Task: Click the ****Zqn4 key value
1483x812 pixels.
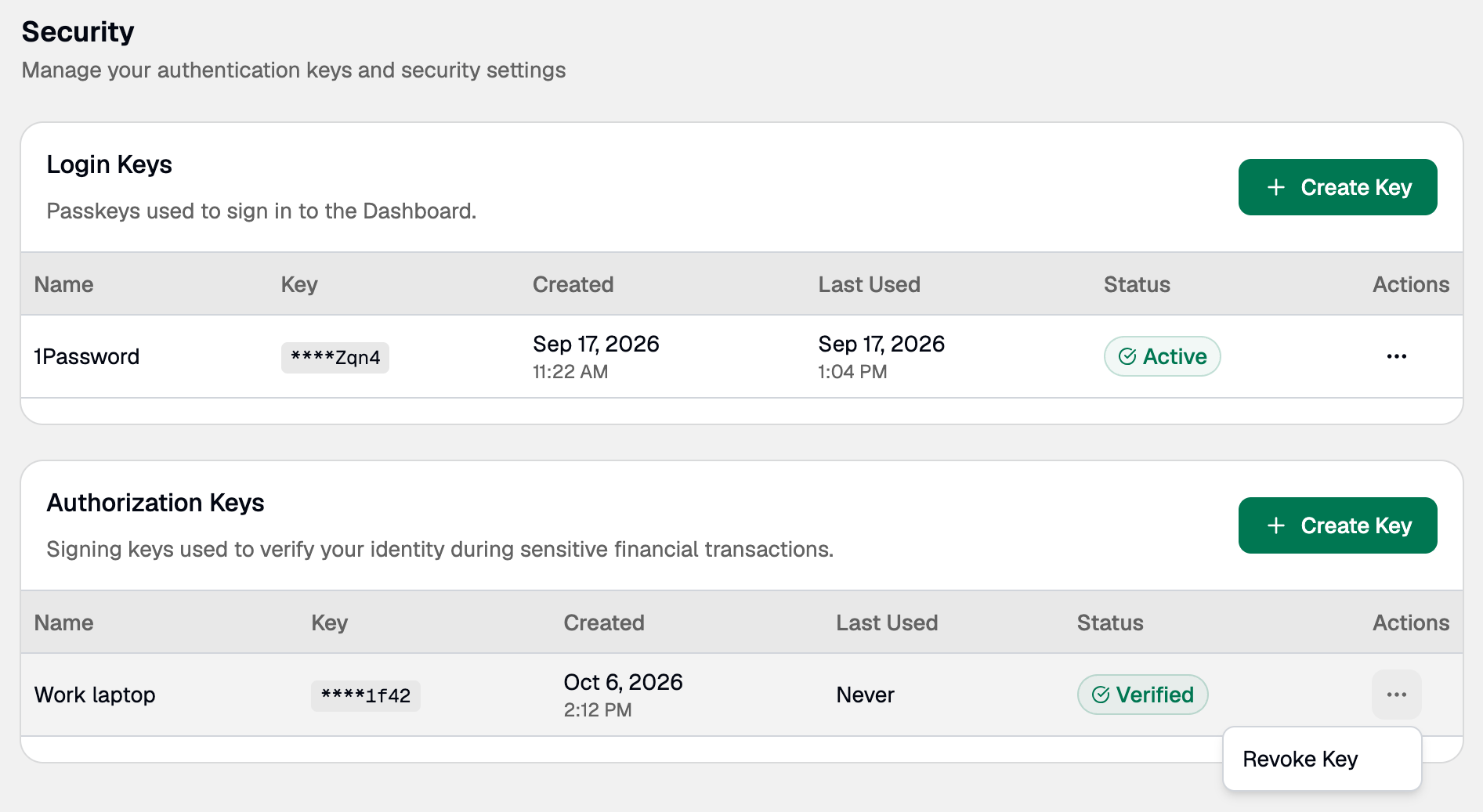Action: 335,357
